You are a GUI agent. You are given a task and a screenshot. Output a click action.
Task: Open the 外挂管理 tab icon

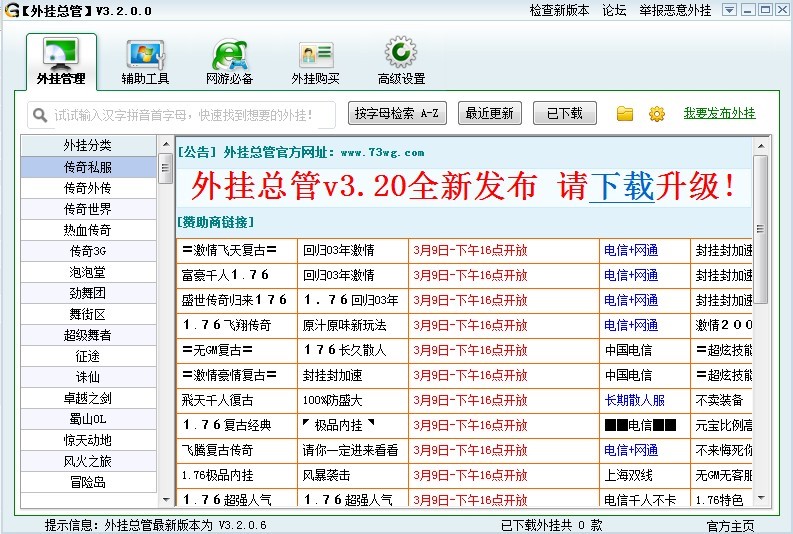pos(61,55)
